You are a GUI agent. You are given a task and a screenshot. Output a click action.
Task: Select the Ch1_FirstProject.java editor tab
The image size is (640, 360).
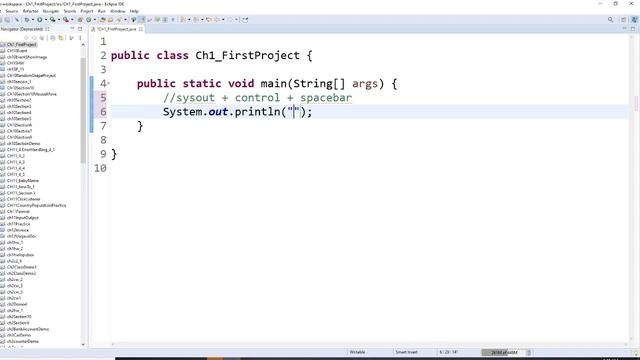[116, 29]
